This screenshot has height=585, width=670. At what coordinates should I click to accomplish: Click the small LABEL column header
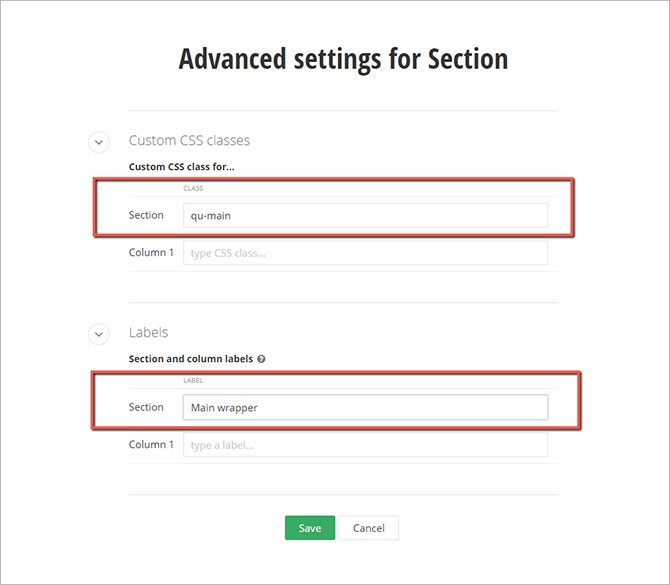[x=194, y=380]
